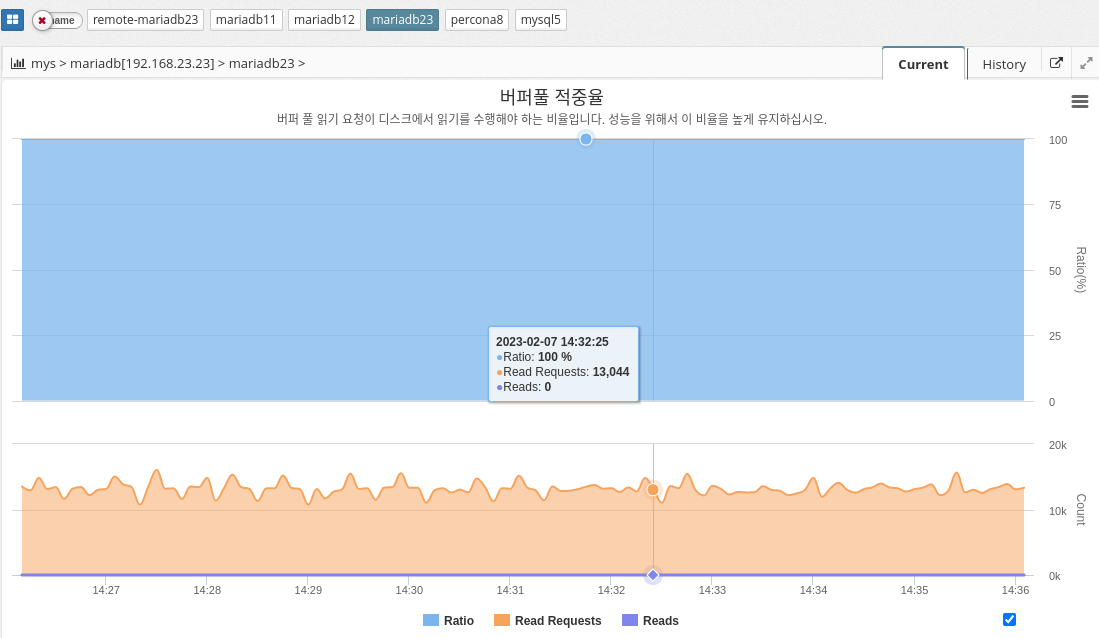Click the blue Ratio marker at chart top

(586, 139)
